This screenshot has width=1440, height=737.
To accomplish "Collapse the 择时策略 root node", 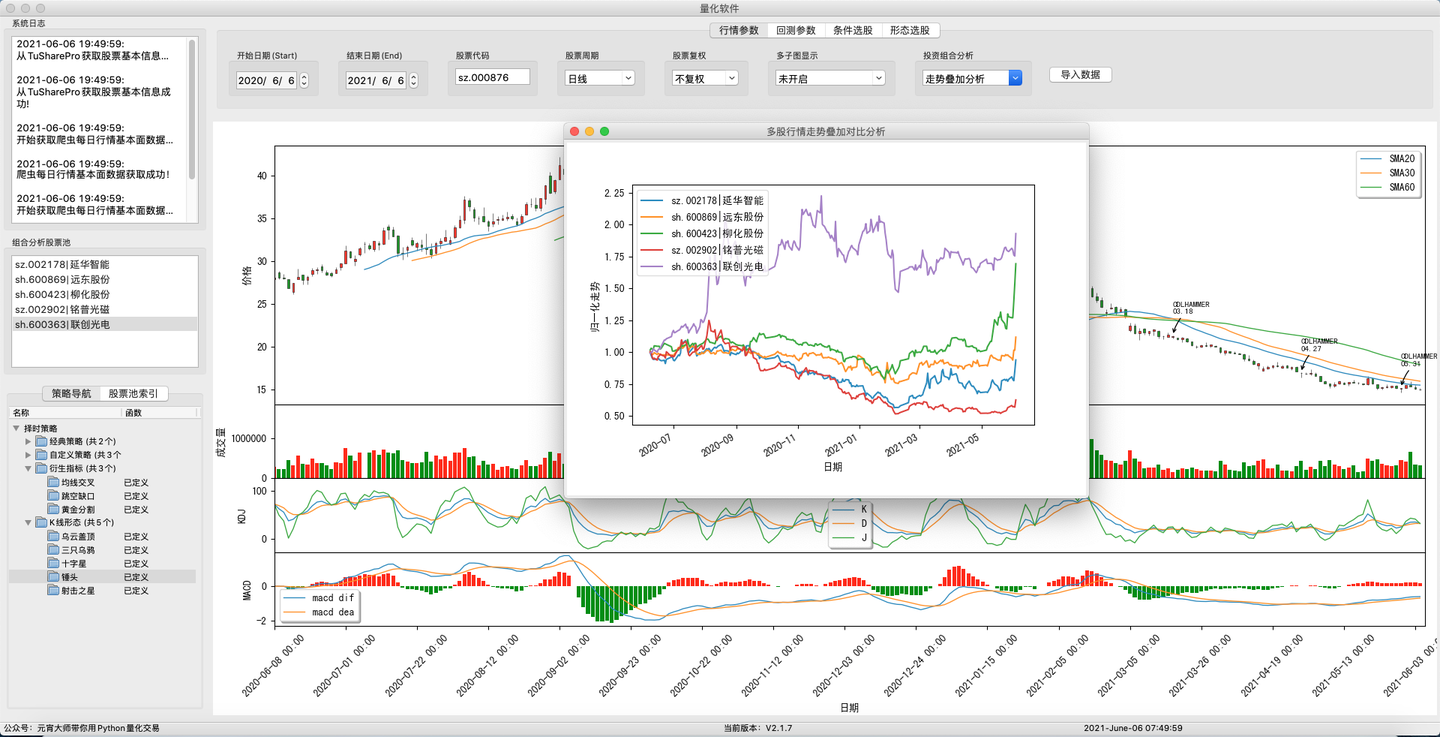I will click(x=16, y=428).
